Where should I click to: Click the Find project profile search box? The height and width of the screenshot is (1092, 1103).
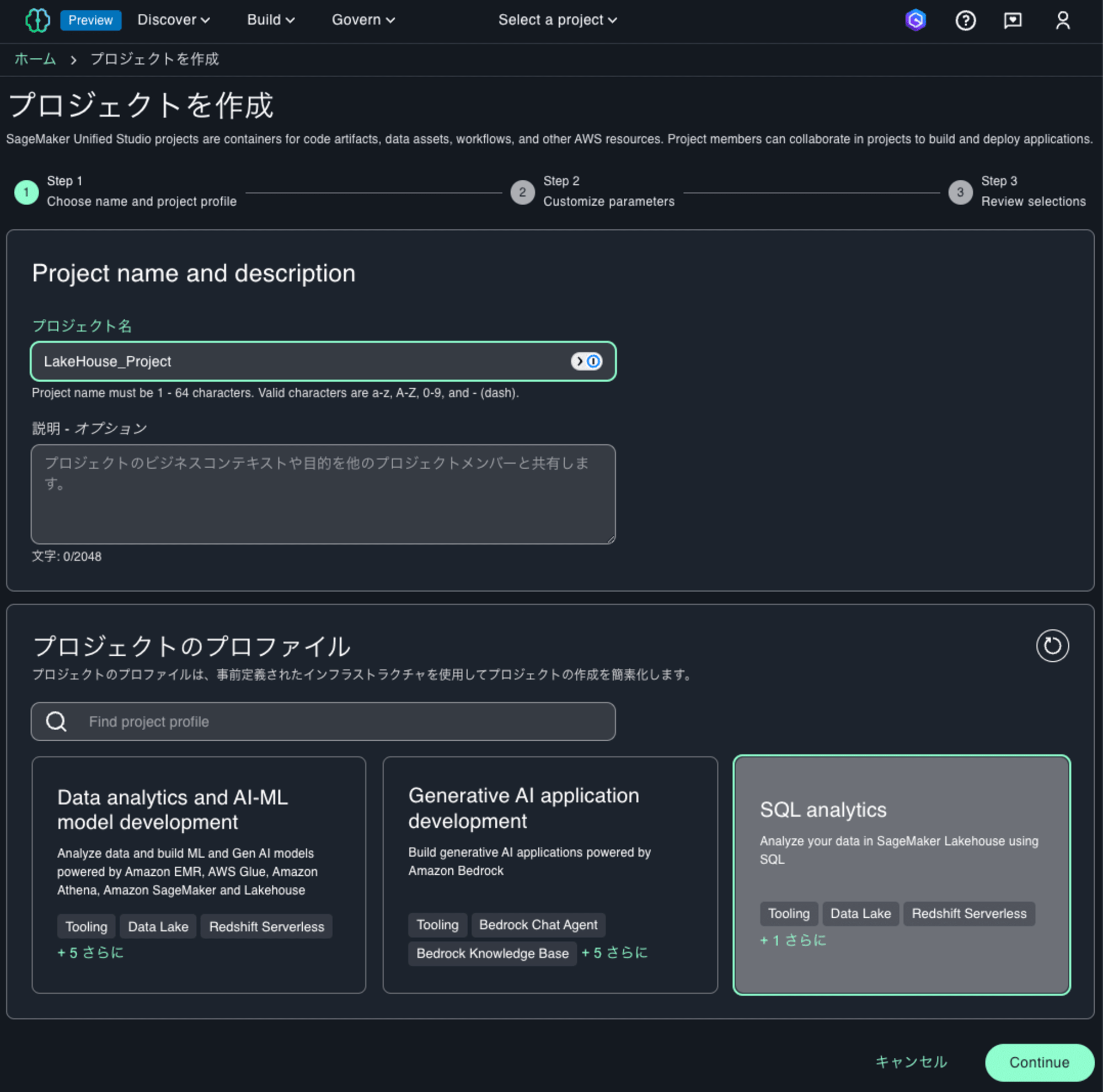coord(323,721)
